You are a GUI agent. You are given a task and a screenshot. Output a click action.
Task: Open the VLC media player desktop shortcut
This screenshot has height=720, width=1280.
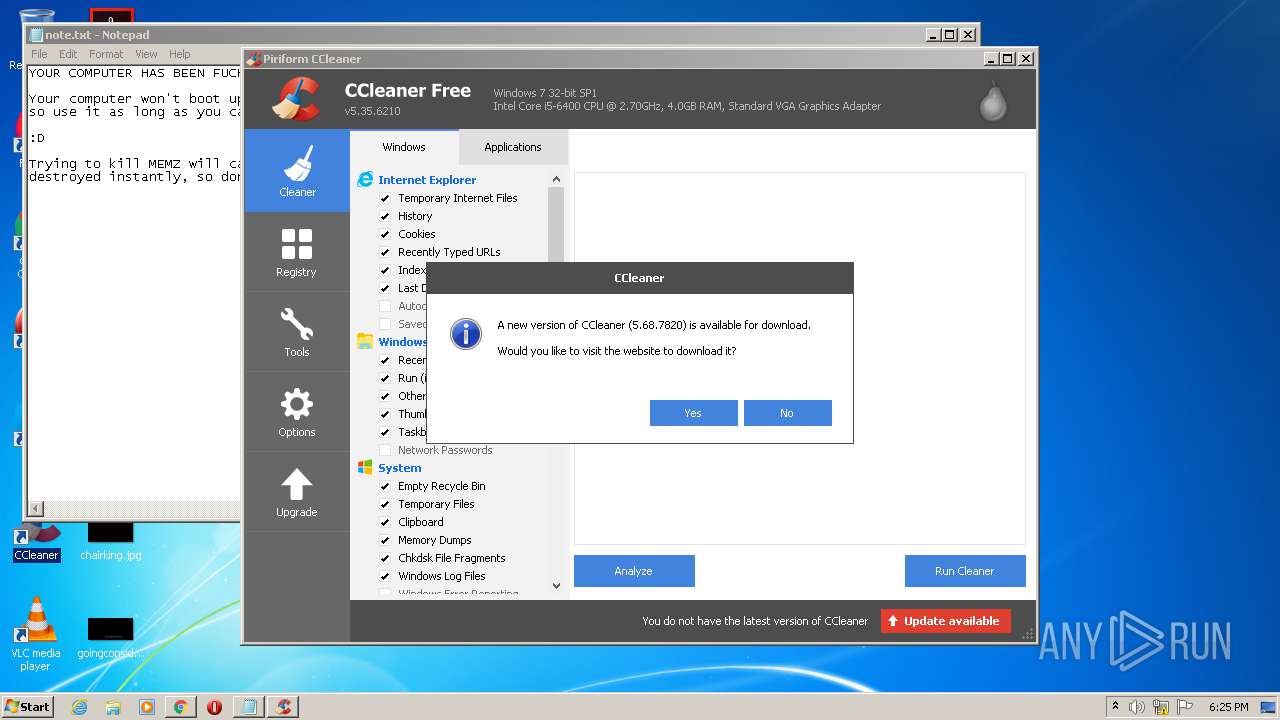(36, 634)
